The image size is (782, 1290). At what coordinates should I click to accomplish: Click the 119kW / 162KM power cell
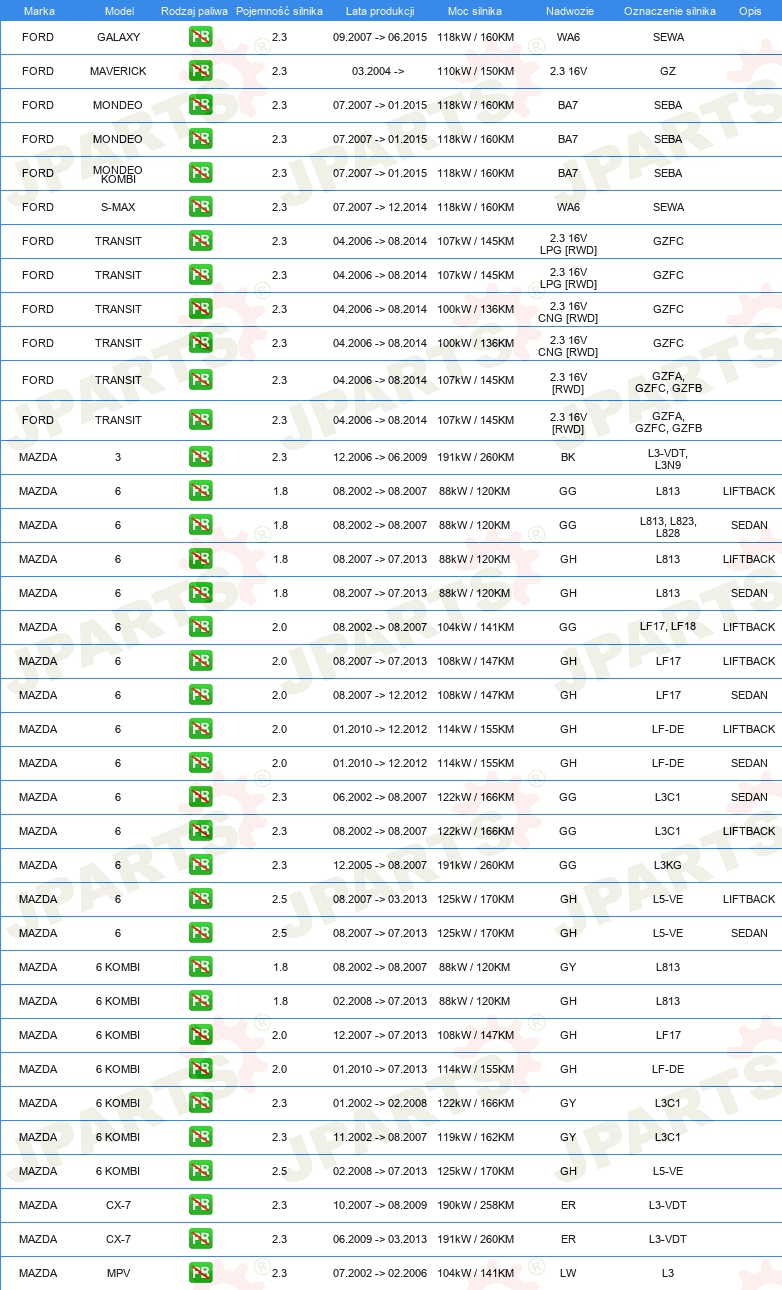475,1137
